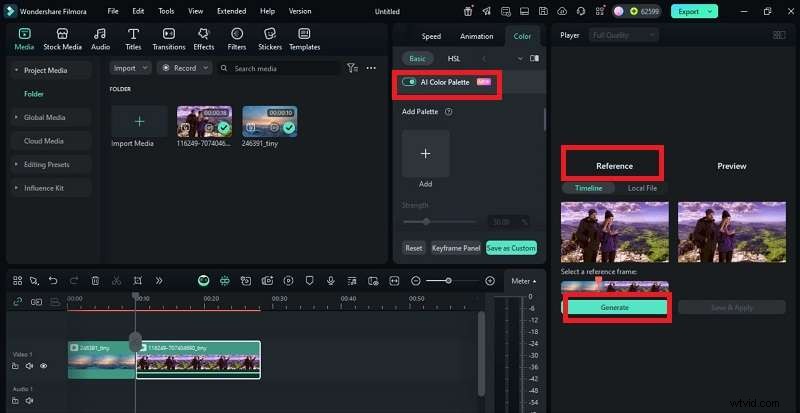800x413 pixels.
Task: Open the Stock Media tab
Action: click(62, 39)
